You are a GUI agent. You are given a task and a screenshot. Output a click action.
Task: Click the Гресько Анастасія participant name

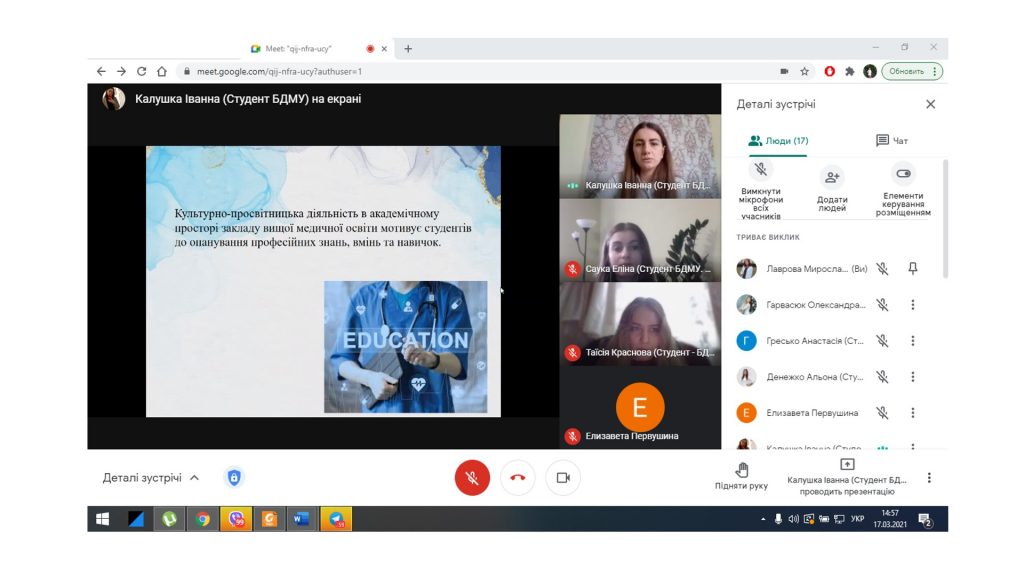click(x=815, y=341)
